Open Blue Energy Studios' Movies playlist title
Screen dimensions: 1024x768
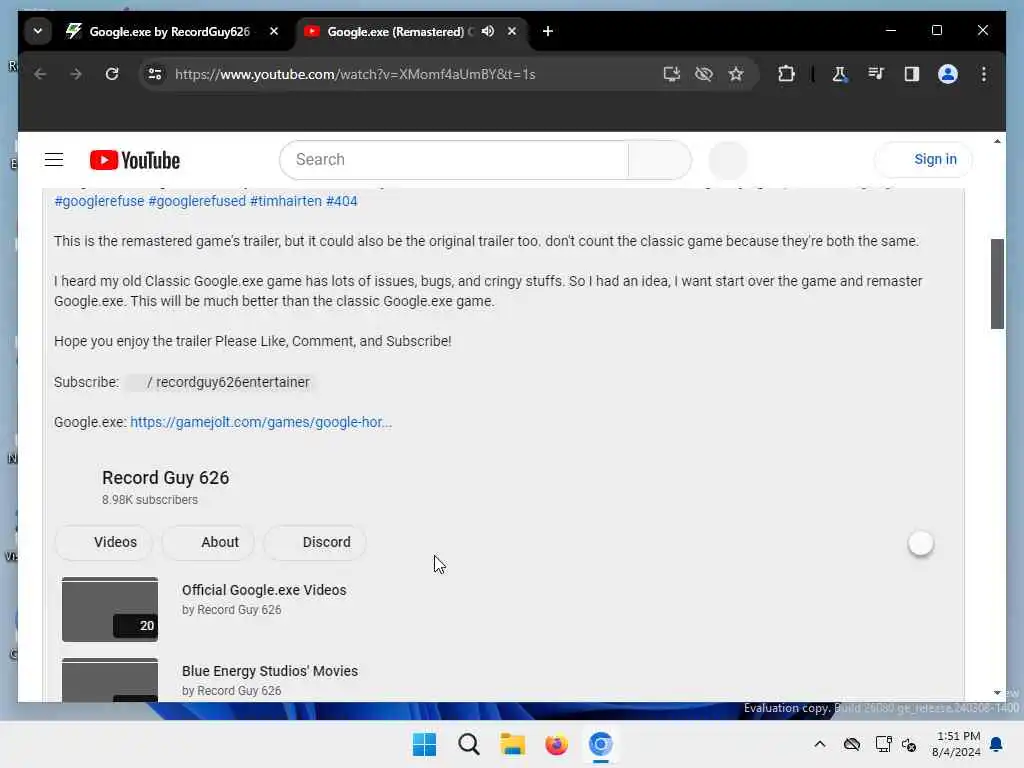coord(270,671)
